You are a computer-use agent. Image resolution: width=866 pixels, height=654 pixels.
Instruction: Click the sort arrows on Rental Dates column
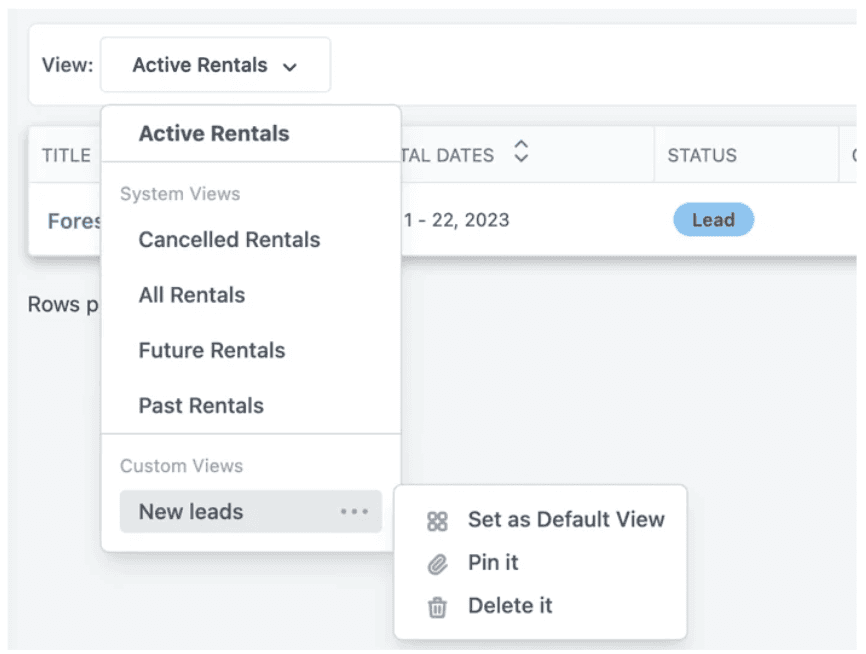pyautogui.click(x=521, y=153)
